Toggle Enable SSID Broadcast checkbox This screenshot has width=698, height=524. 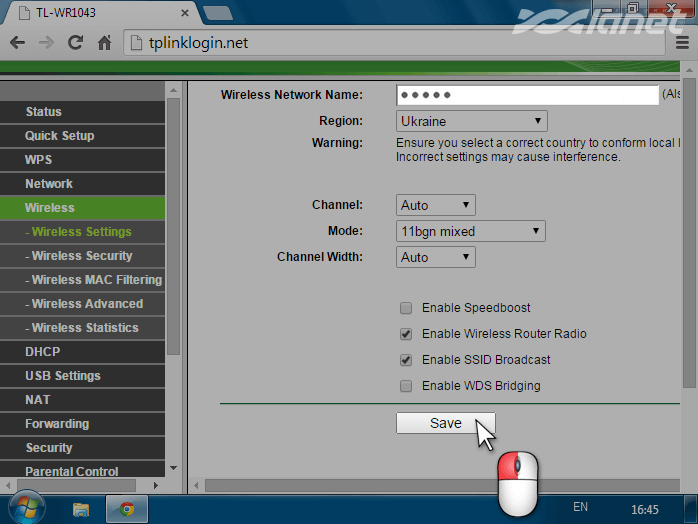coord(406,360)
